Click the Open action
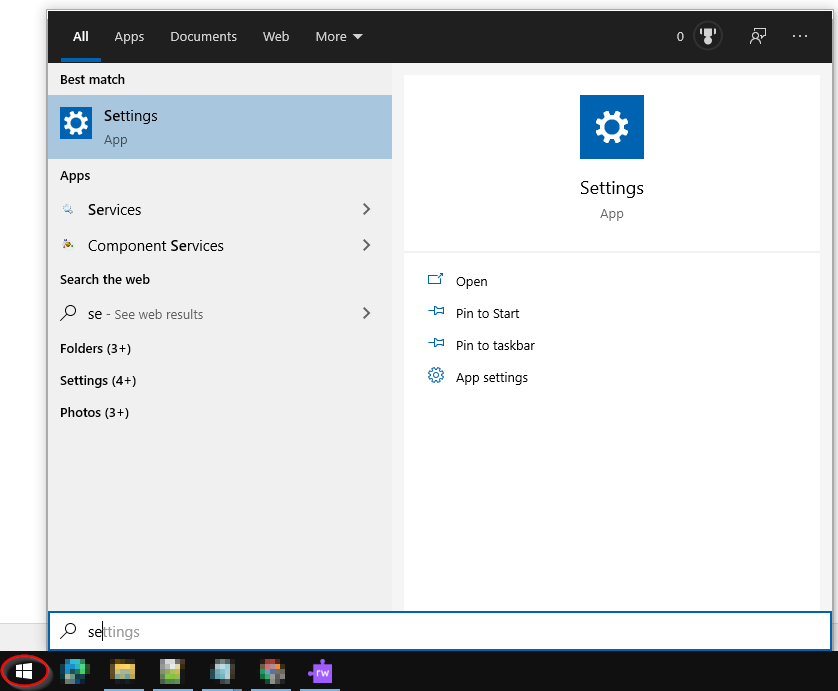 pos(471,281)
